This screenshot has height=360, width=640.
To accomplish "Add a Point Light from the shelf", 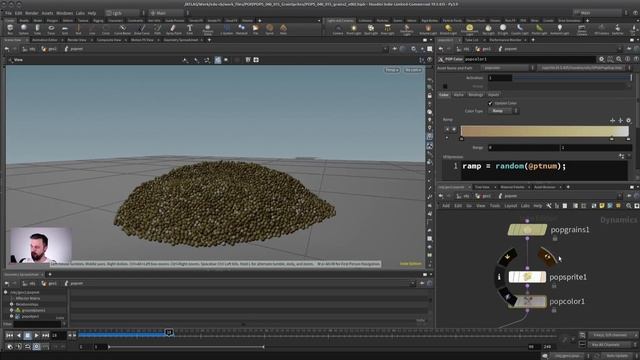I will click(x=353, y=29).
